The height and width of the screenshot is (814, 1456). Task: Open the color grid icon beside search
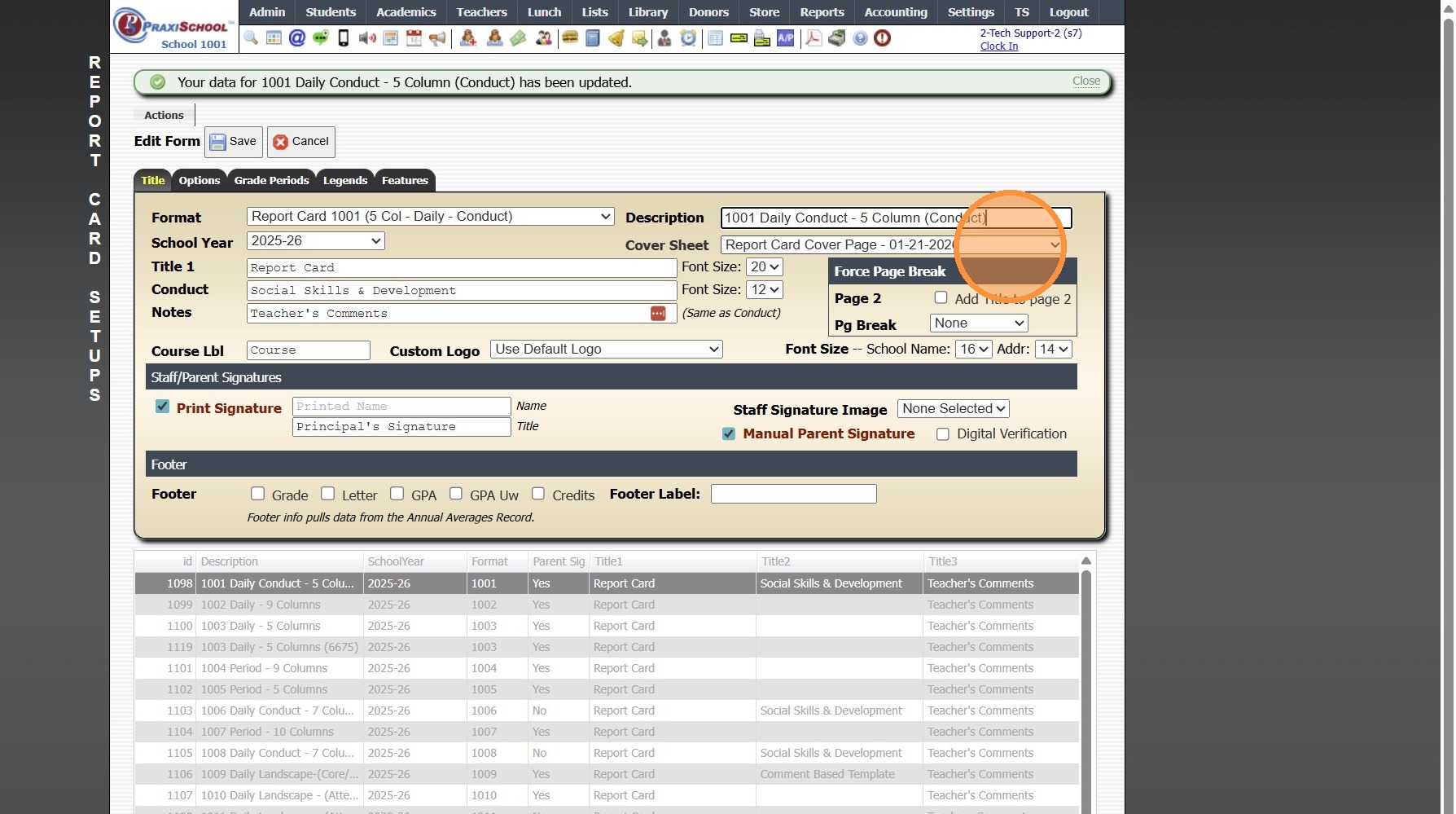pyautogui.click(x=274, y=38)
